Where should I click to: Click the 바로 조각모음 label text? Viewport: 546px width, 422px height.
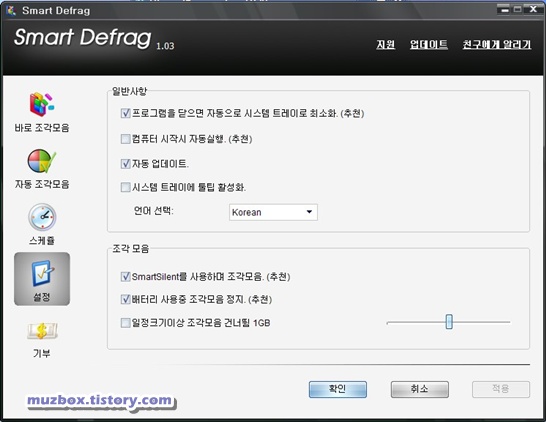coord(42,128)
